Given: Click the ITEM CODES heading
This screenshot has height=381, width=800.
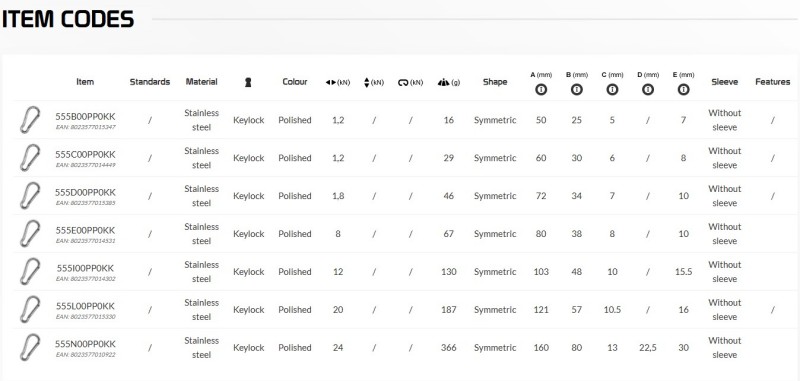Looking at the screenshot, I should (x=68, y=19).
